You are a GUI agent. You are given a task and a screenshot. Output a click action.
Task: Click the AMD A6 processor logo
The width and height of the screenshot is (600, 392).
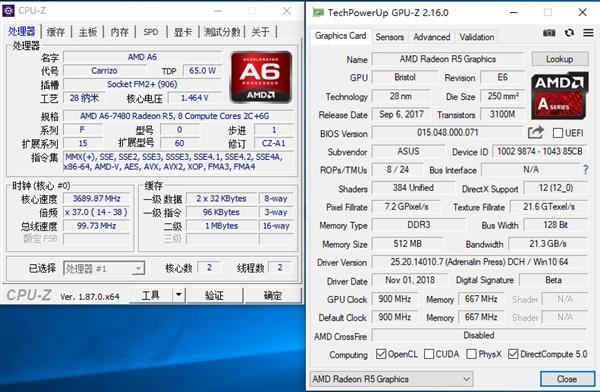coord(261,77)
